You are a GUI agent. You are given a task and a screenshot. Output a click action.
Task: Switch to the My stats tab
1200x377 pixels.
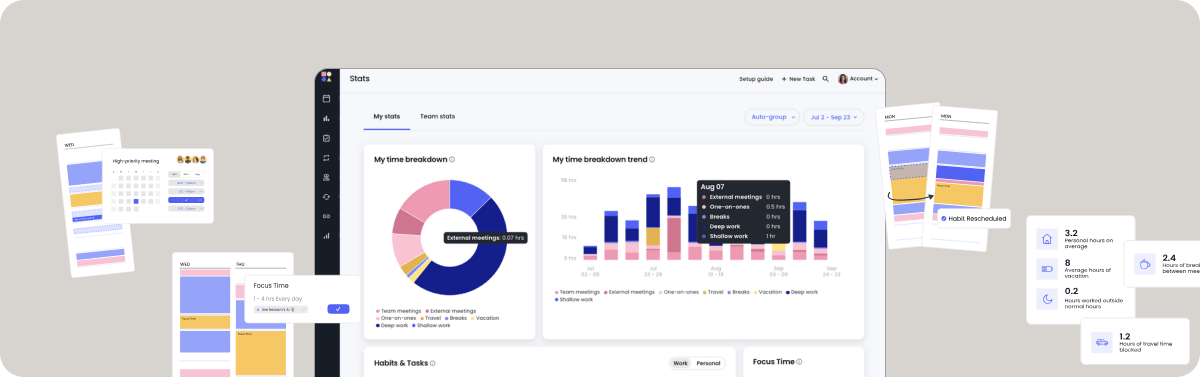[x=387, y=117]
